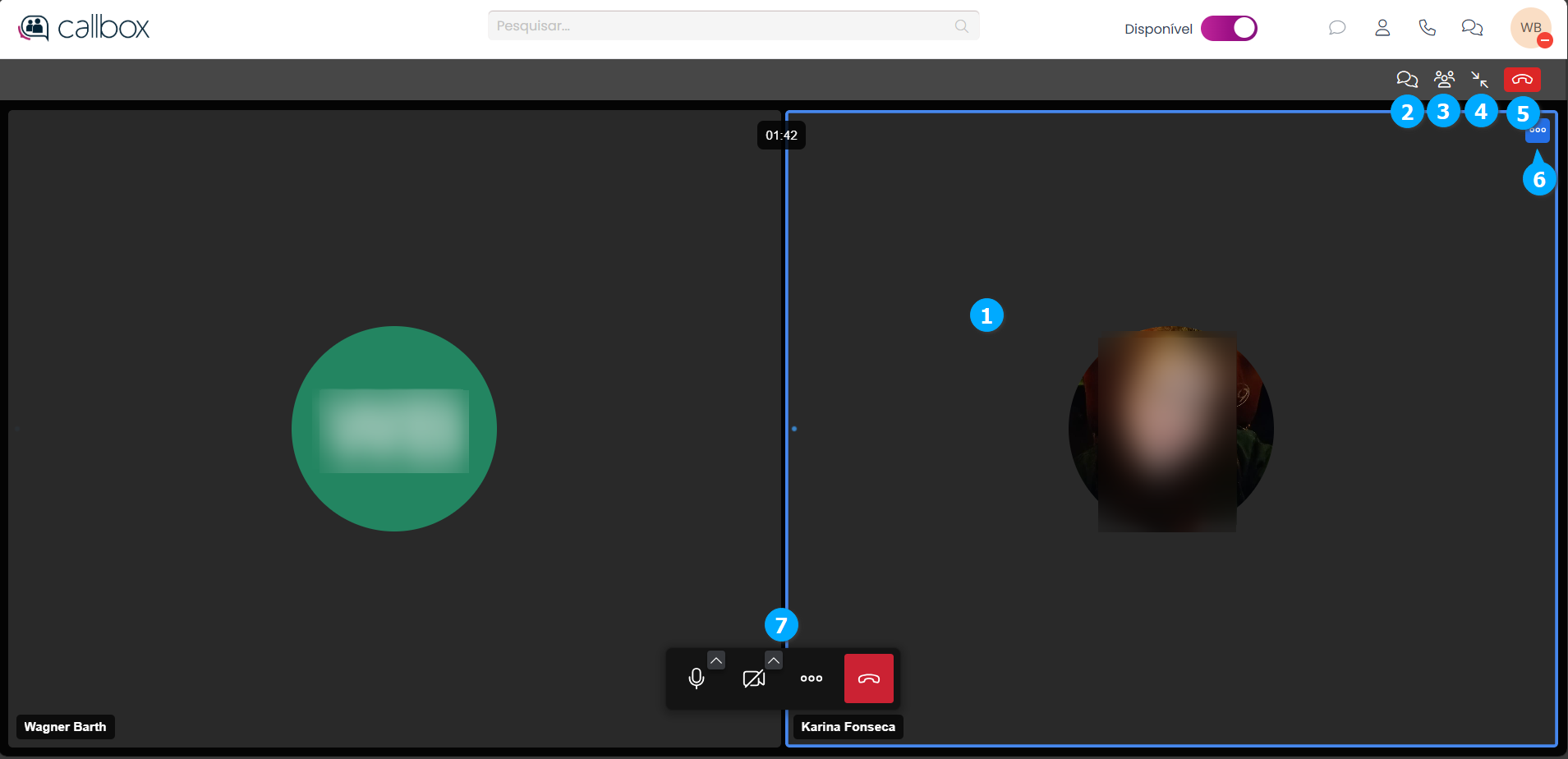1568x759 pixels.
Task: Open the single chat bubble icon in header
Action: tap(1337, 28)
